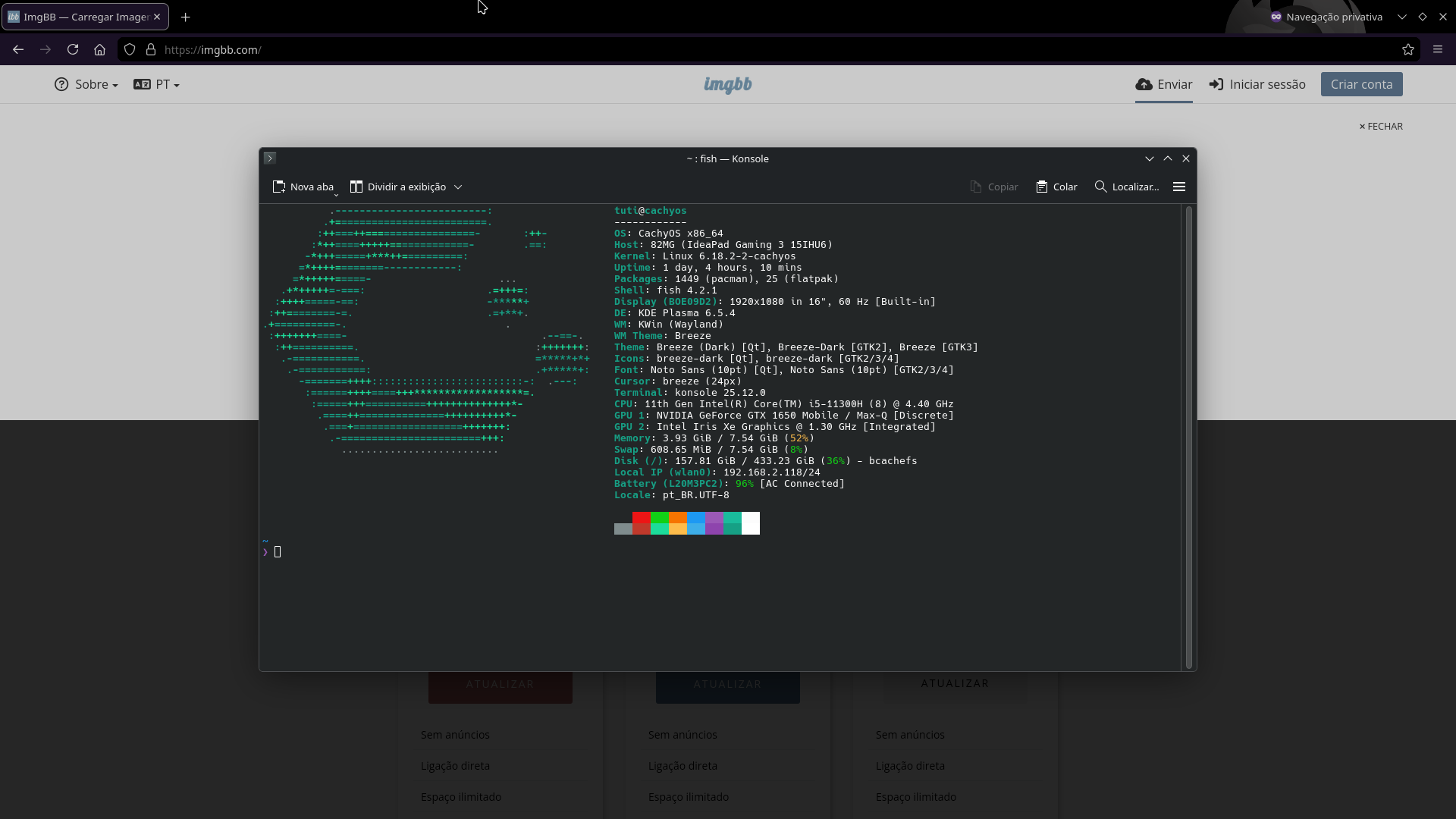Click the Criar conta button
This screenshot has width=1456, height=819.
click(1361, 84)
